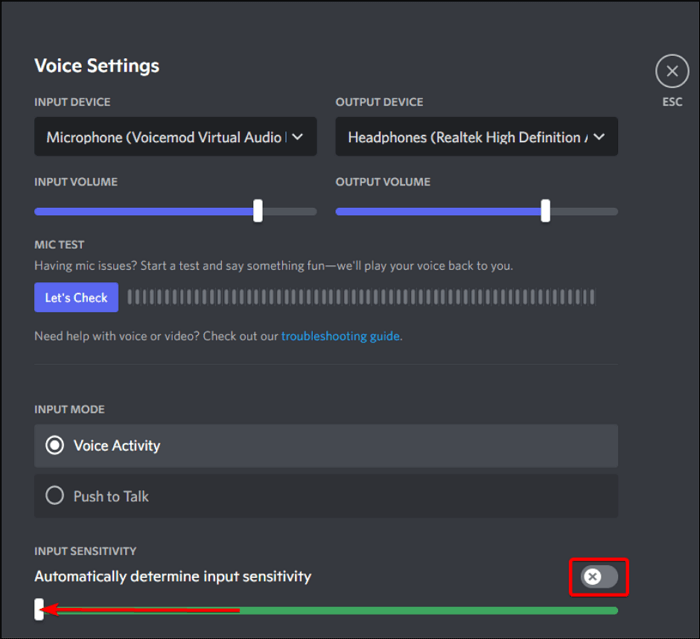Click the Input Volume slider handle

click(x=258, y=211)
